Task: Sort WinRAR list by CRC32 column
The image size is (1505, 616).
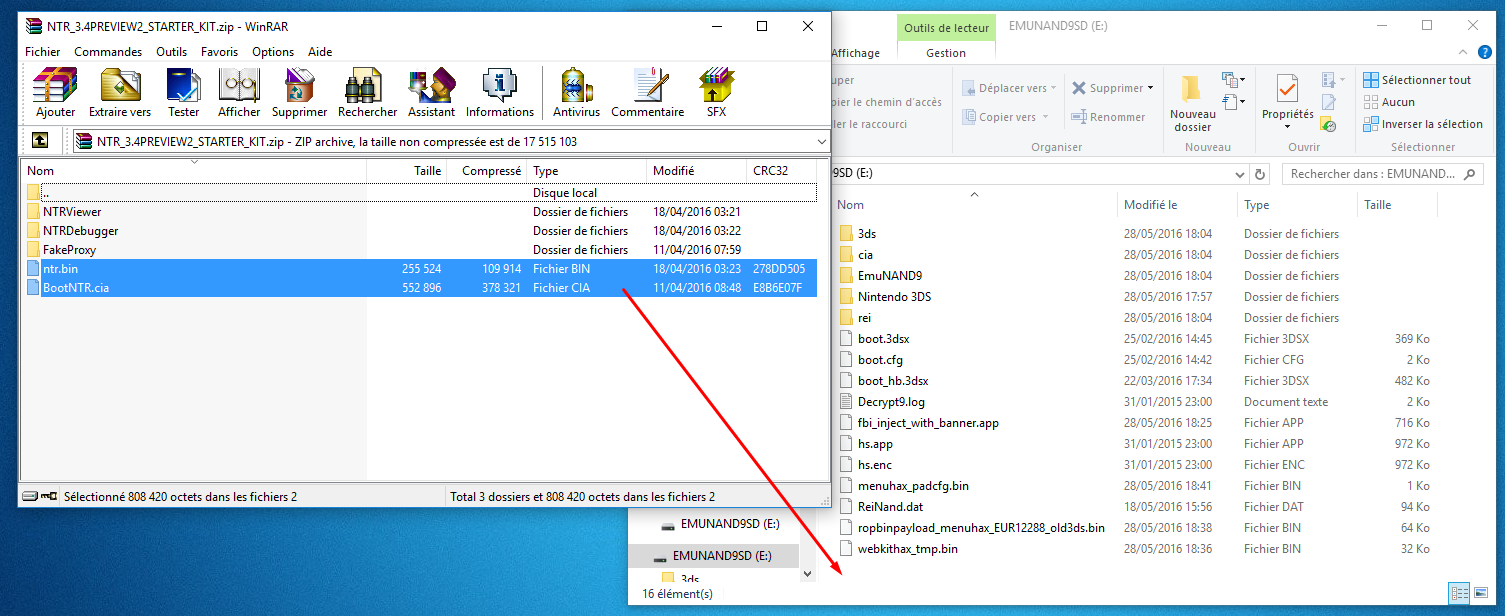Action: click(781, 171)
